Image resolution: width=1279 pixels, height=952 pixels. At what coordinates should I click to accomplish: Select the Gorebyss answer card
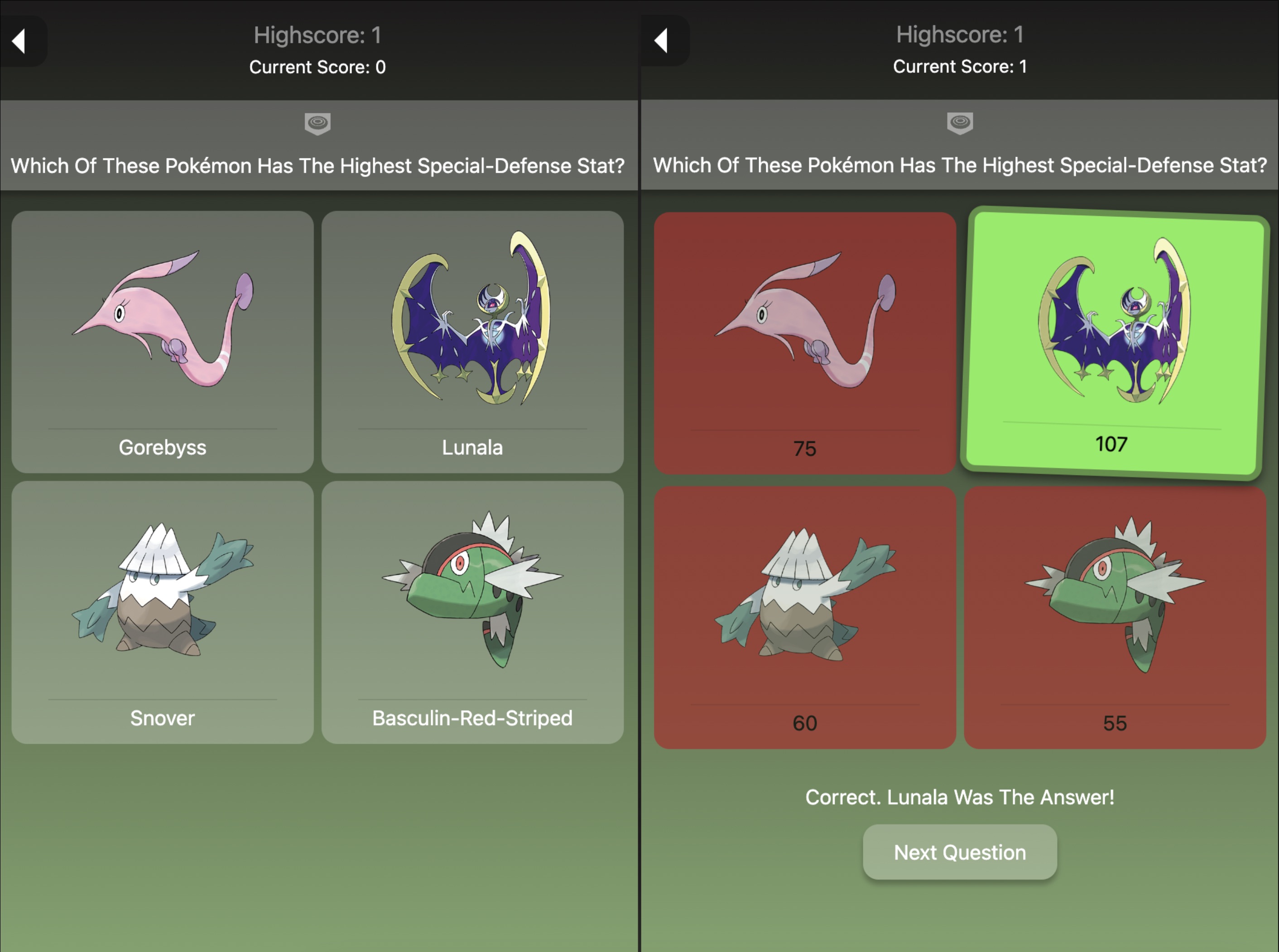click(163, 342)
